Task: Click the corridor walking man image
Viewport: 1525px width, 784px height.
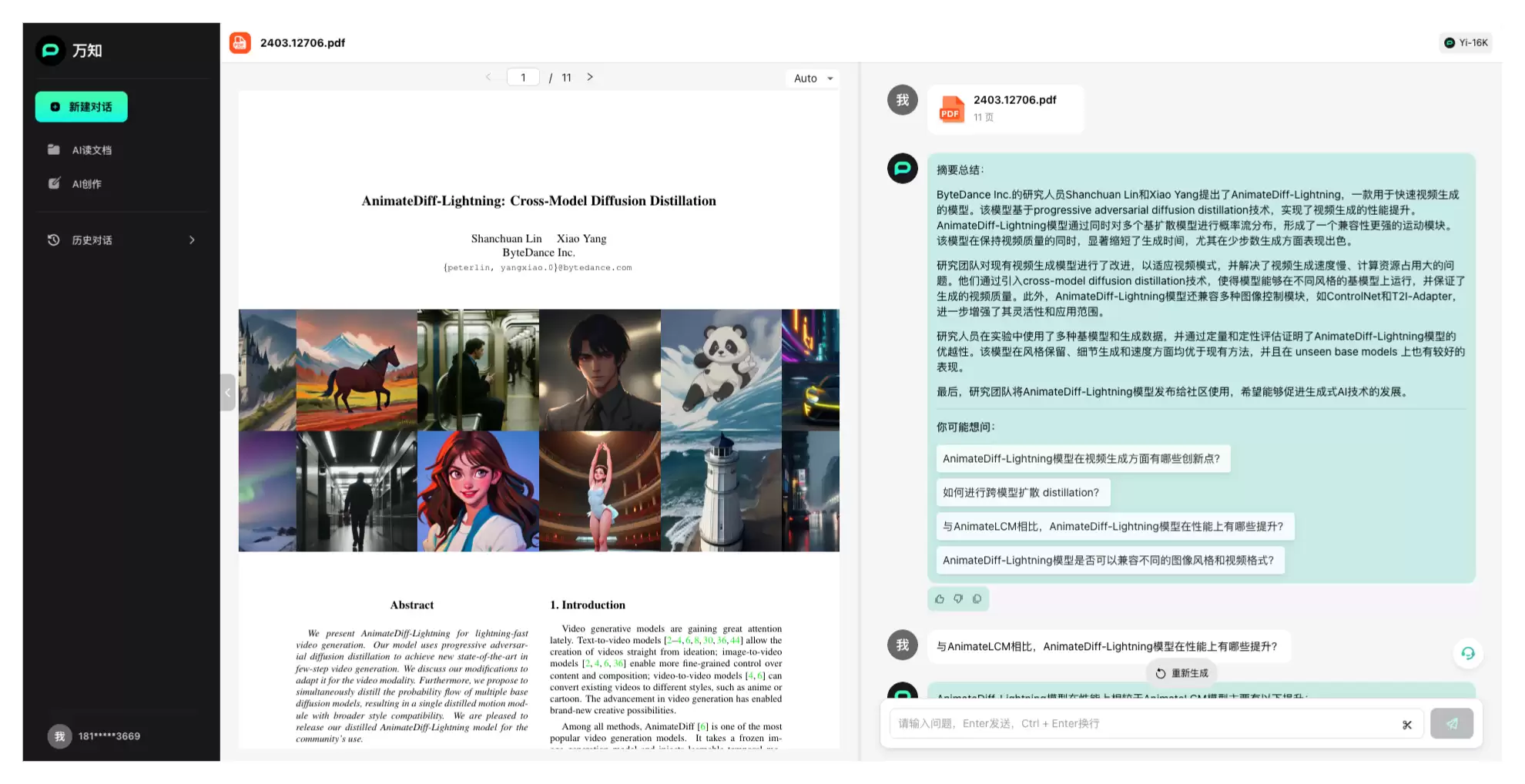Action: tap(357, 491)
